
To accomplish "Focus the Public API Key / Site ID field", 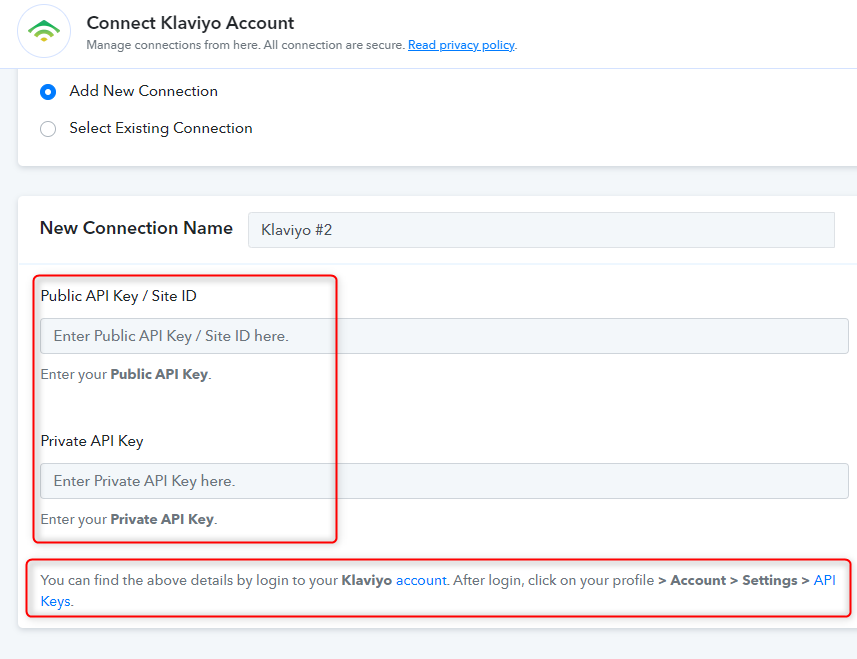I will click(x=444, y=336).
